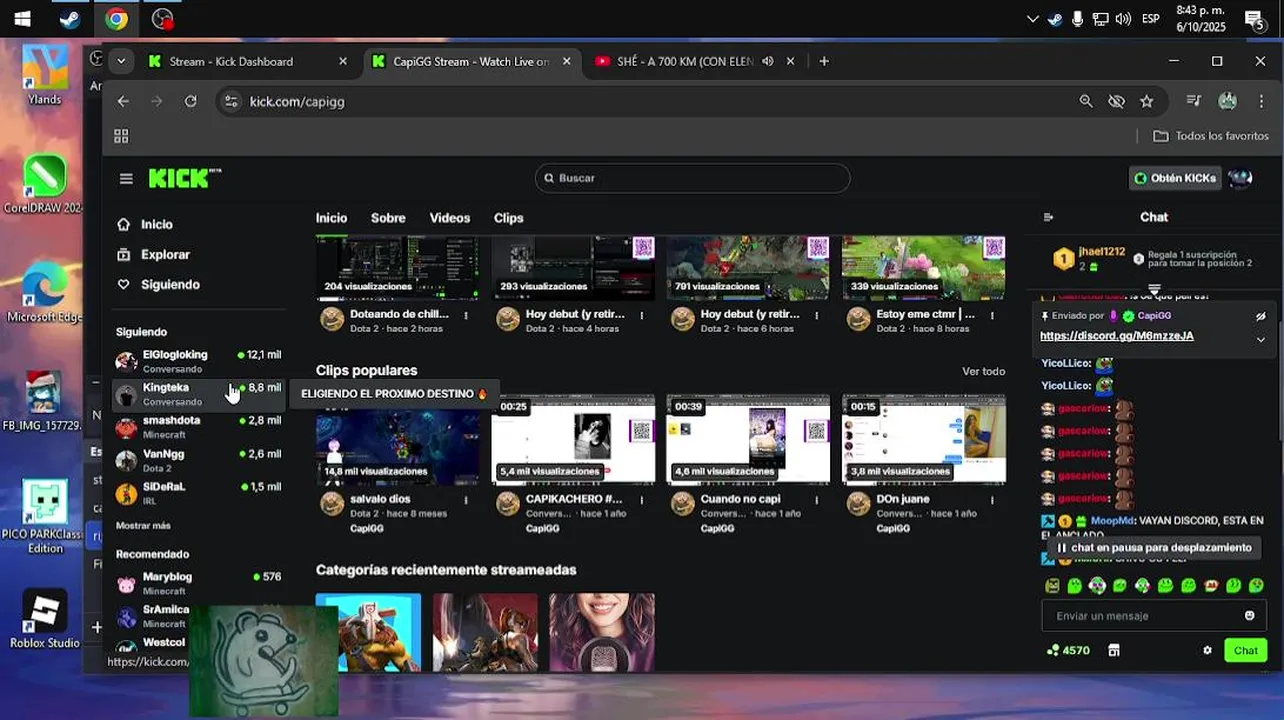The width and height of the screenshot is (1284, 720).
Task: Open smashdota channel in Siguiendo list
Action: [199, 427]
